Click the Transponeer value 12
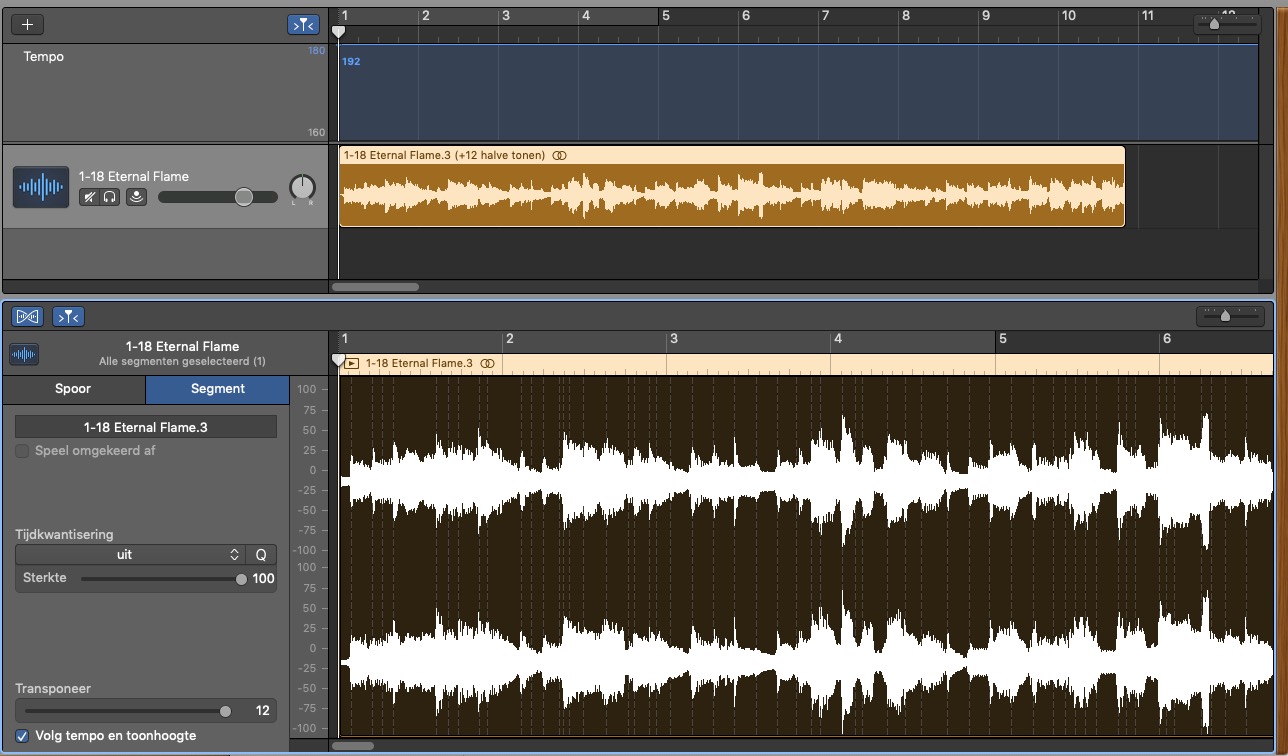1288x756 pixels. pos(263,711)
